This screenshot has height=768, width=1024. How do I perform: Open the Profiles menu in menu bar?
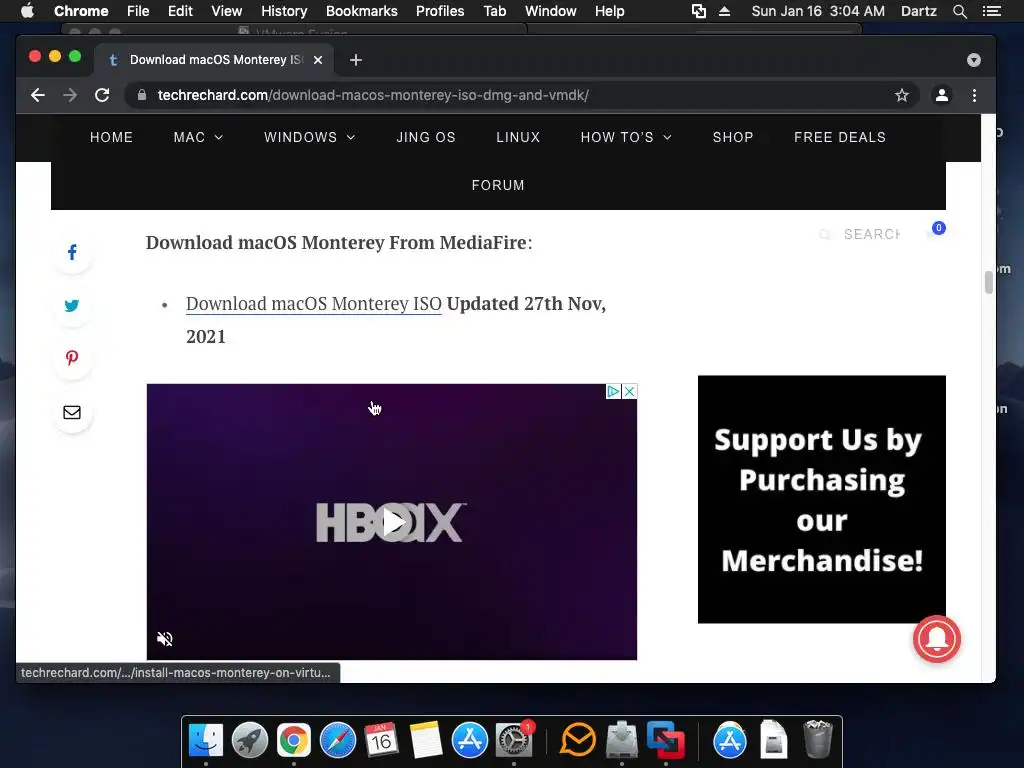pos(440,11)
